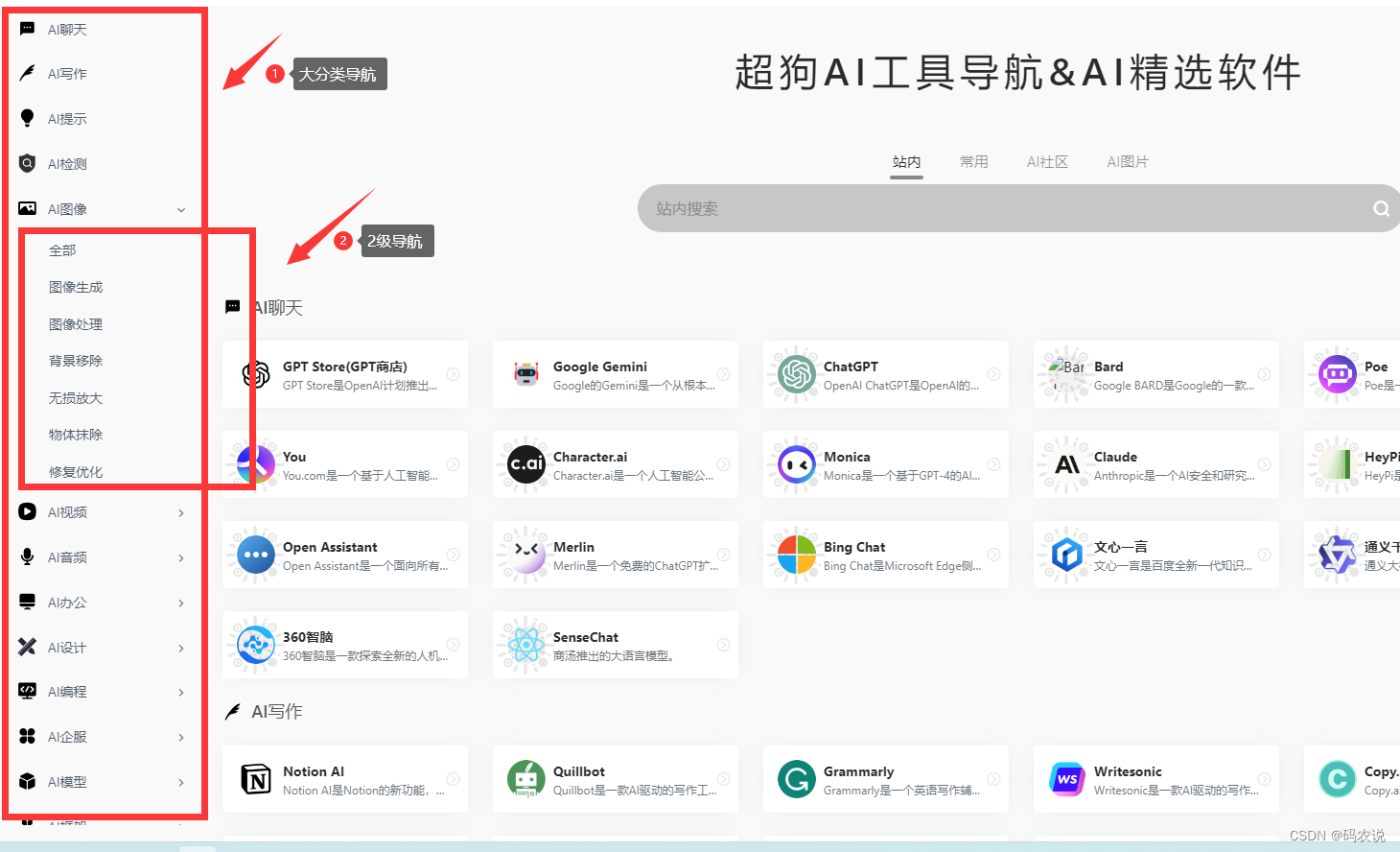Open the Bard card title link
Viewport: 1400px width, 852px height.
(x=1108, y=367)
